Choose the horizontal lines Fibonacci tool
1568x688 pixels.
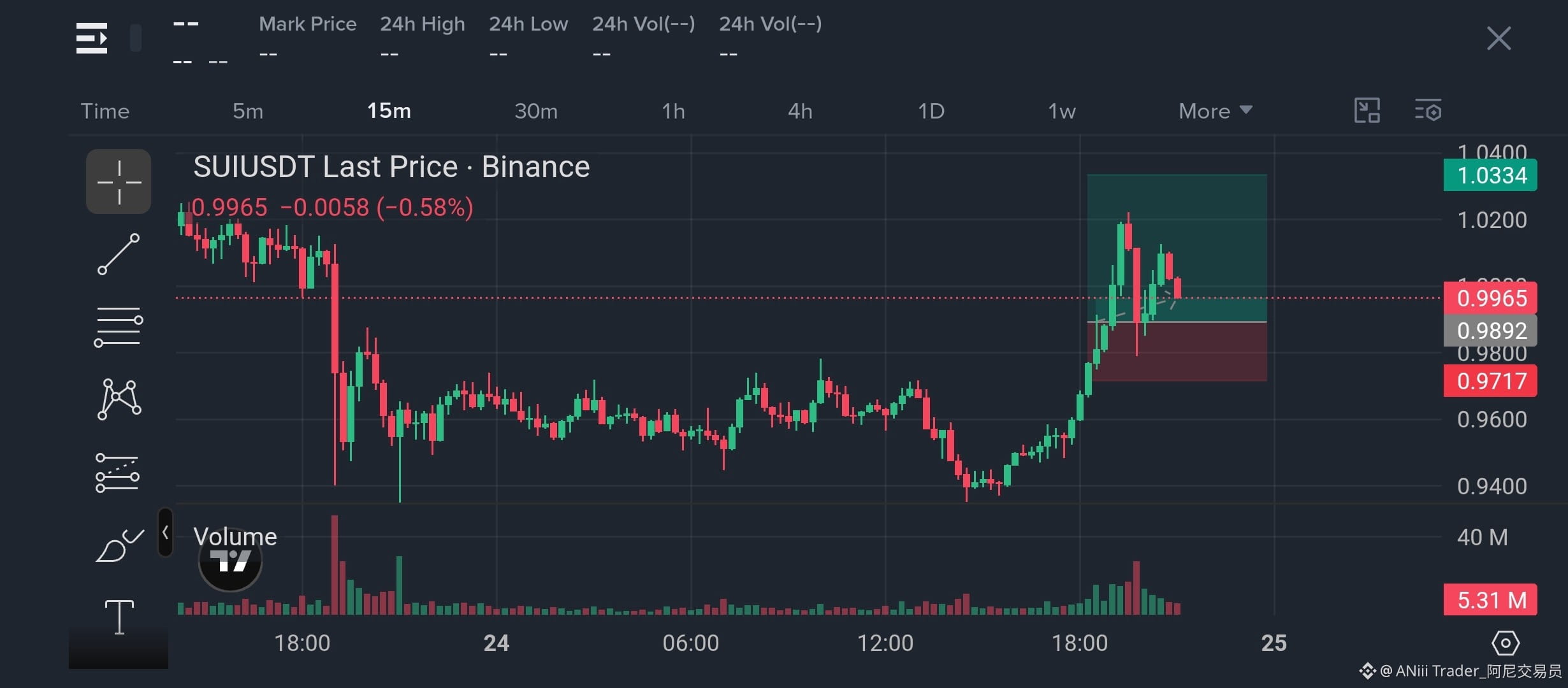(119, 327)
